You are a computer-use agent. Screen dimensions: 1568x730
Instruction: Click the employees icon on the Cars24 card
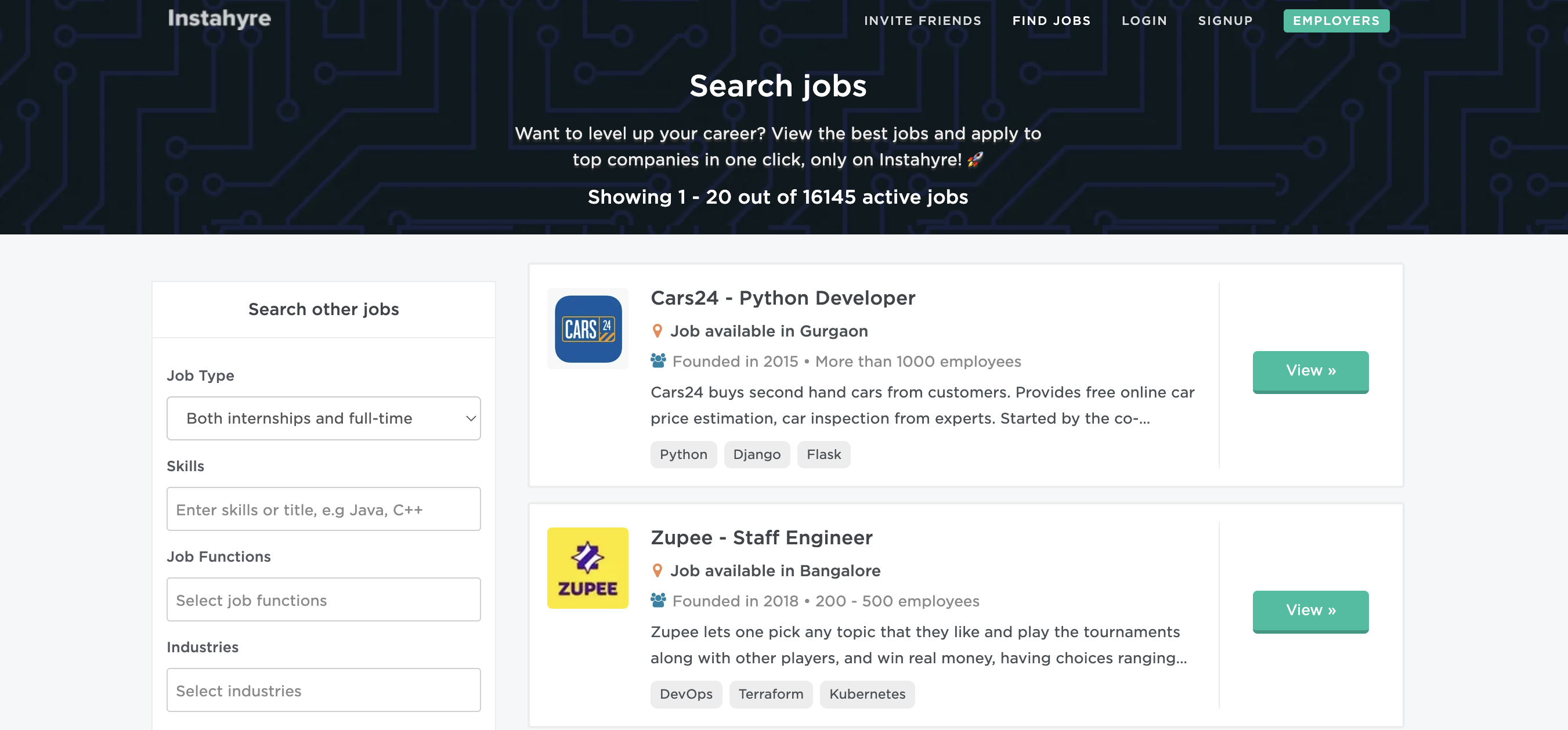coord(658,360)
